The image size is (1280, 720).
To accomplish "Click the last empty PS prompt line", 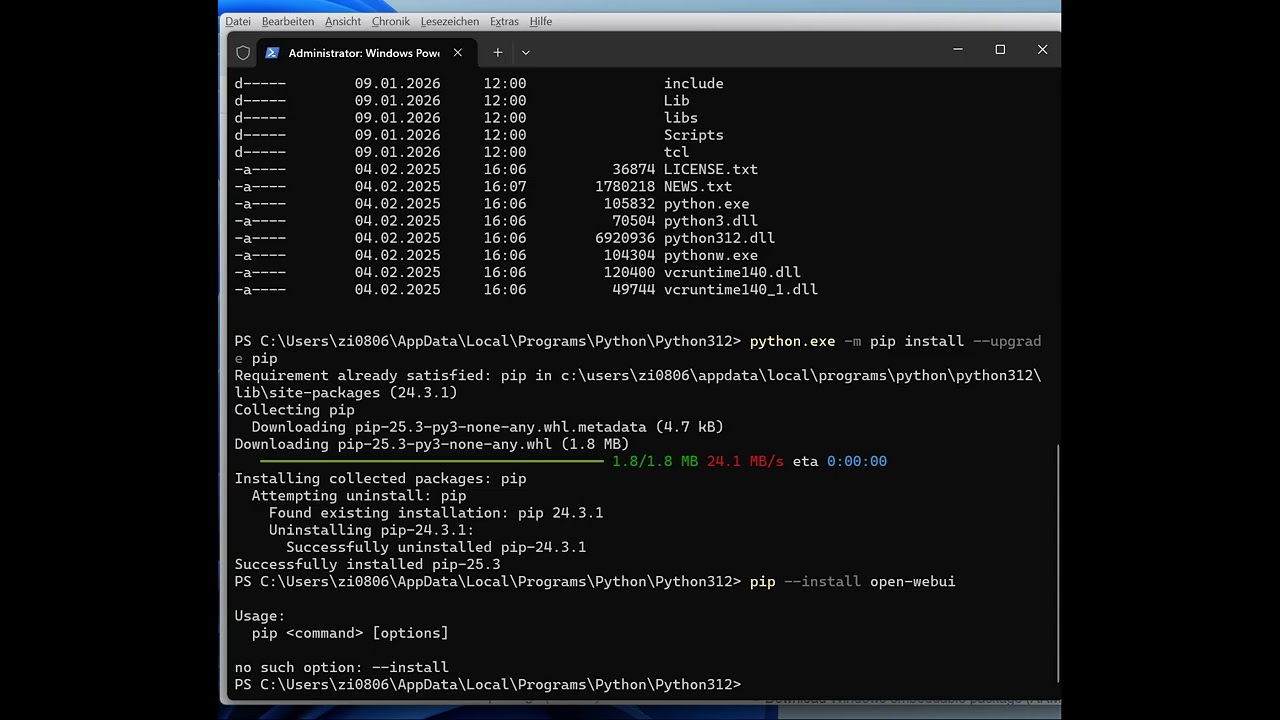I will pyautogui.click(x=488, y=684).
